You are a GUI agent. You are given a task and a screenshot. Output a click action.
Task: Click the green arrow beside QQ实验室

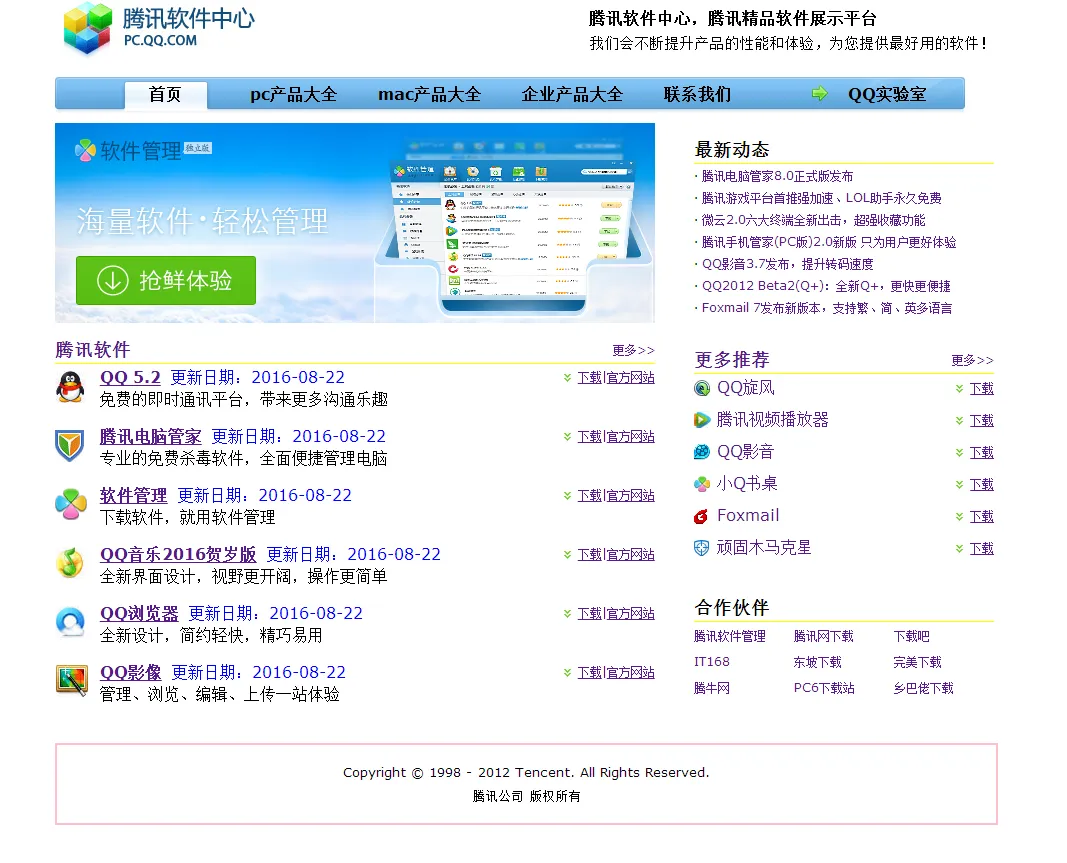[819, 93]
